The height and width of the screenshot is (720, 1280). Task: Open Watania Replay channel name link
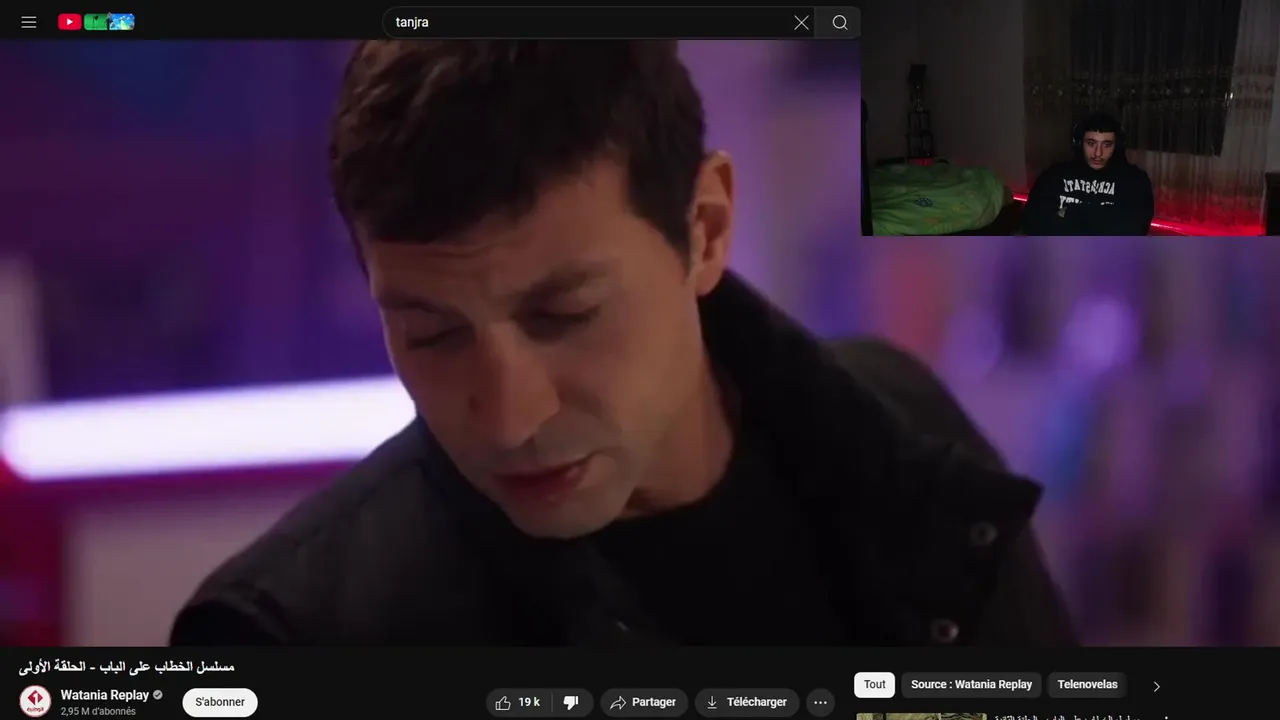click(x=104, y=695)
